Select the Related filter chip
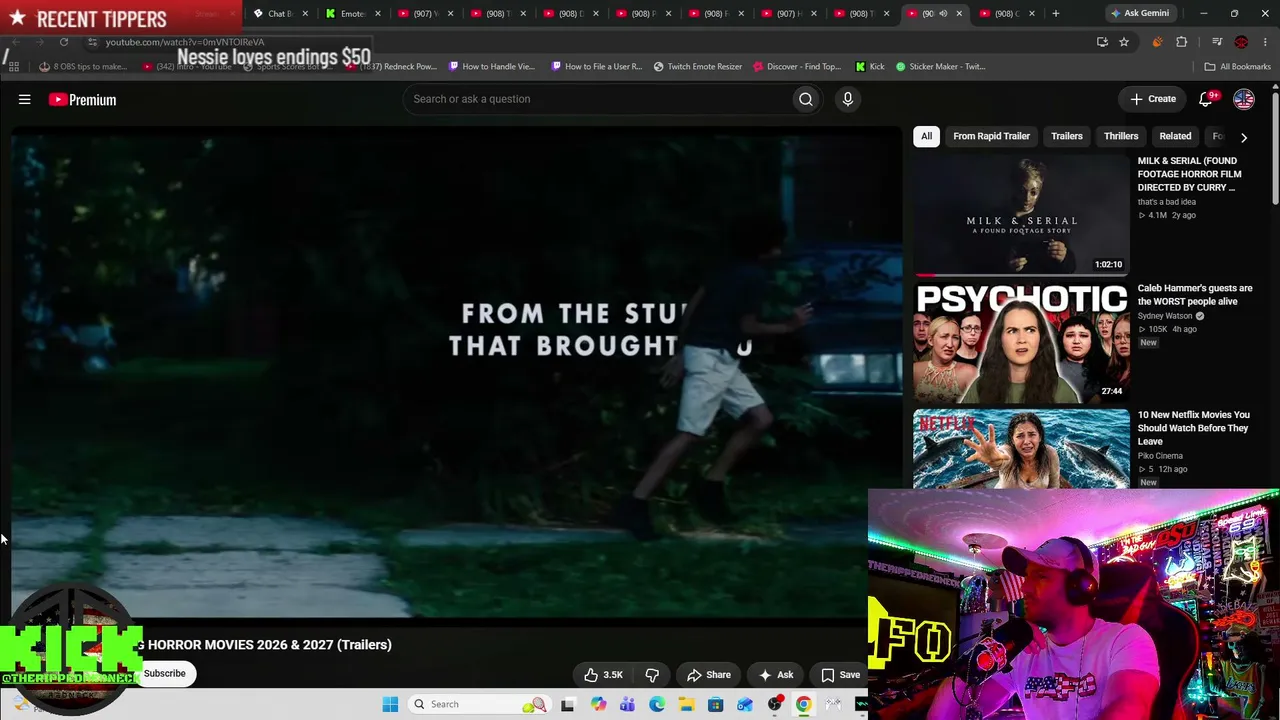This screenshot has width=1280, height=720. pos(1175,136)
